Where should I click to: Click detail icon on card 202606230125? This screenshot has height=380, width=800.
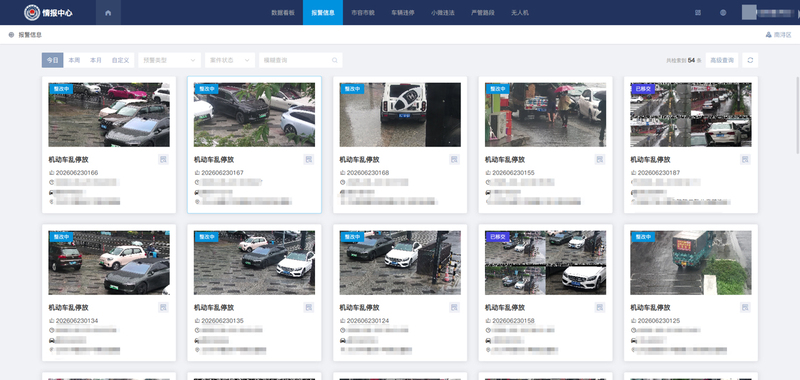click(745, 308)
